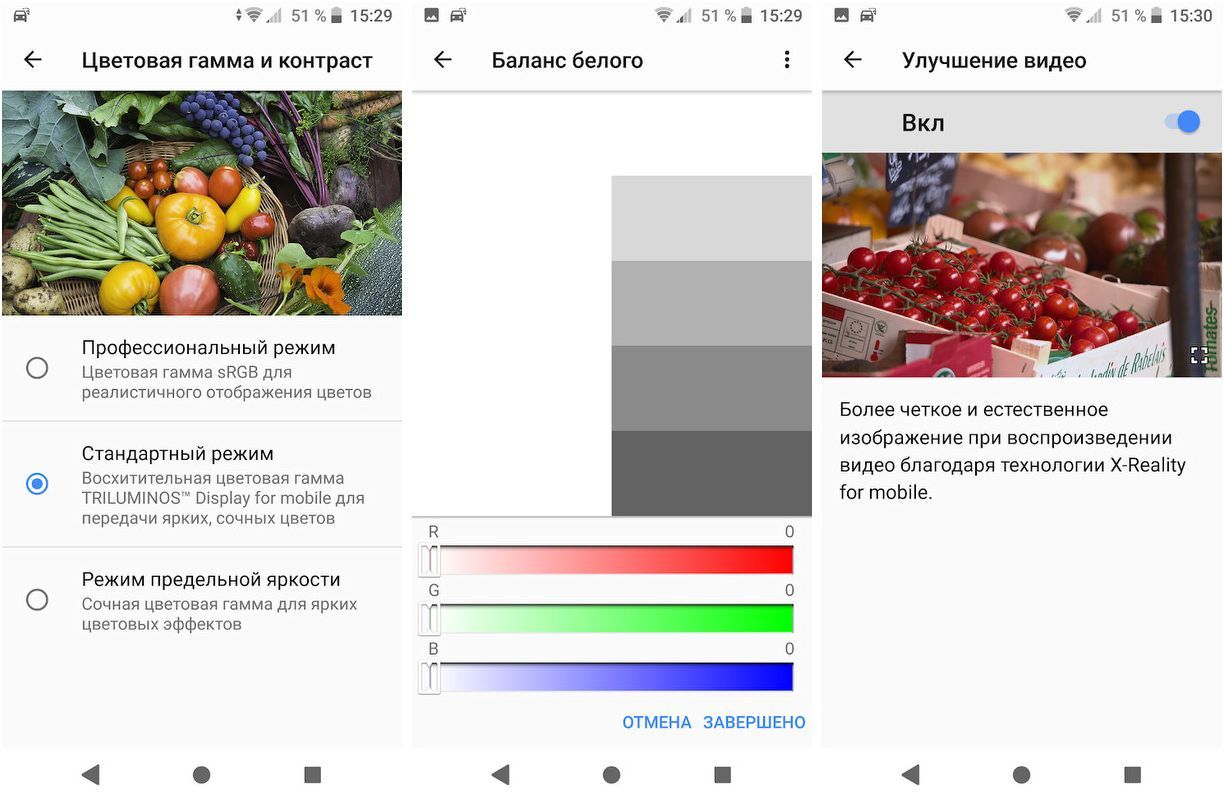Screen dimensions: 1224x804
Task: Tap Android back triangle under color gamut screen
Action: coord(91,774)
